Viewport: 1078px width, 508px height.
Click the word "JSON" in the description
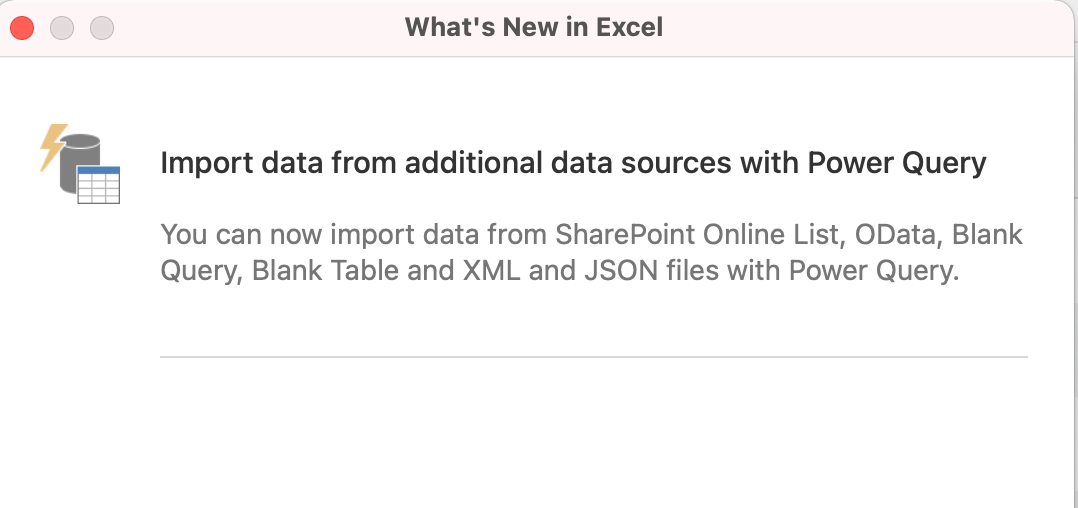pos(622,270)
